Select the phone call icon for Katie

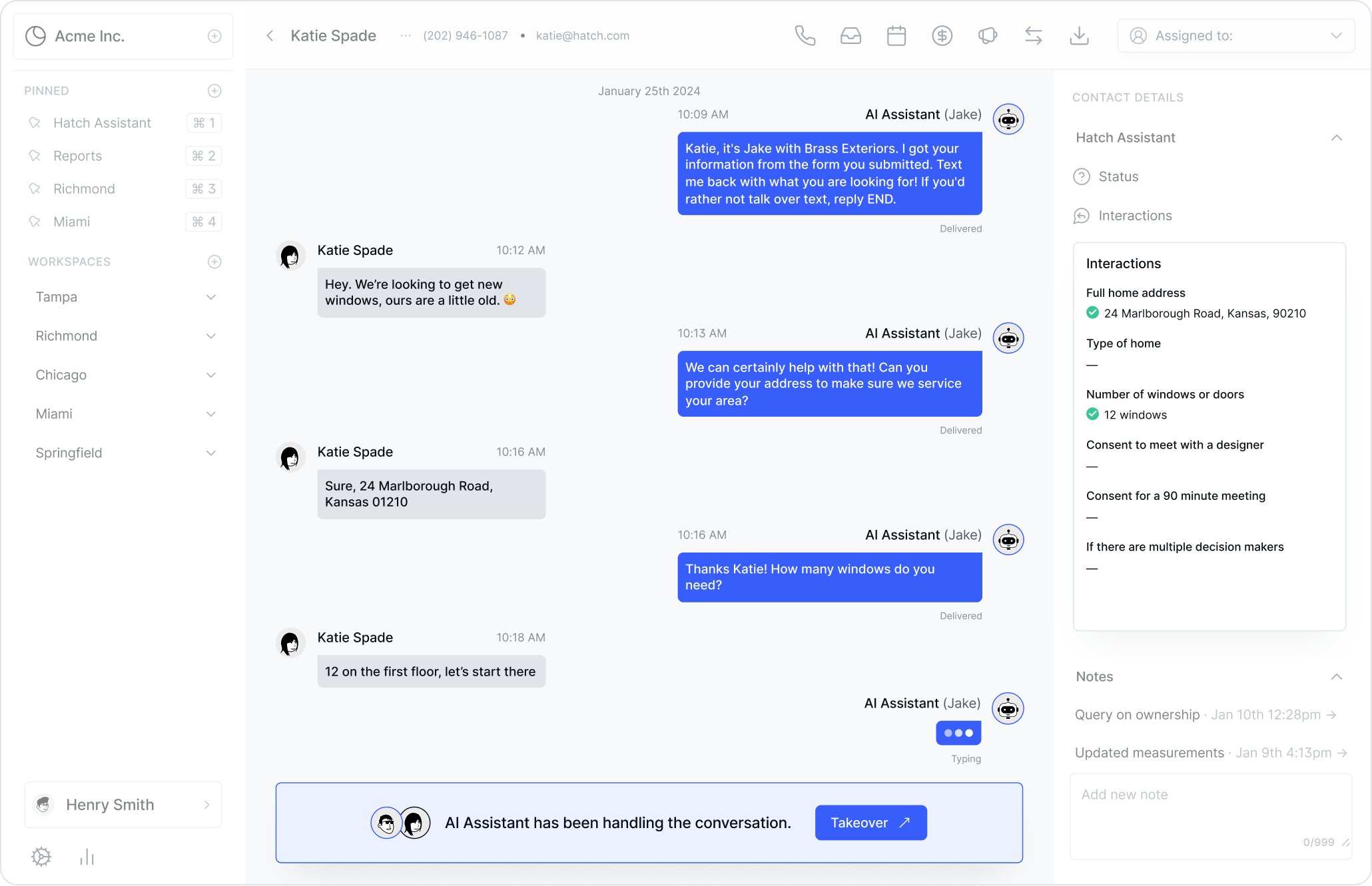click(805, 35)
